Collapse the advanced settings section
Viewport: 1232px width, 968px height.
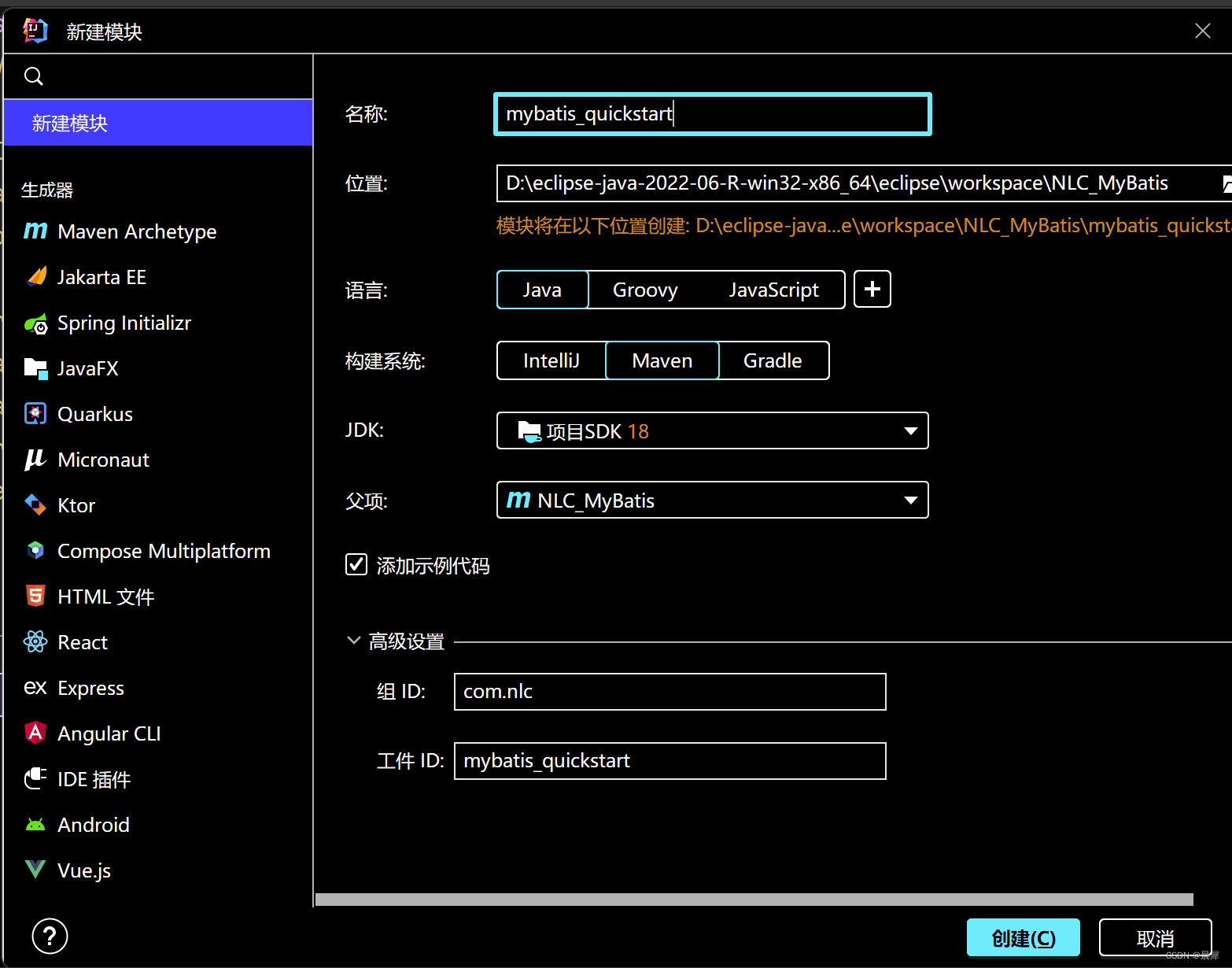(354, 641)
